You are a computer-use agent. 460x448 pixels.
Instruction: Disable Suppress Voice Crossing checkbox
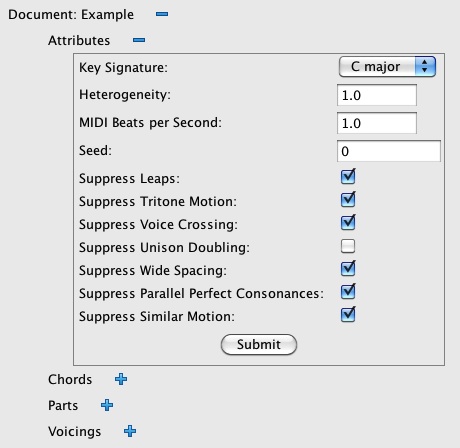tap(348, 223)
